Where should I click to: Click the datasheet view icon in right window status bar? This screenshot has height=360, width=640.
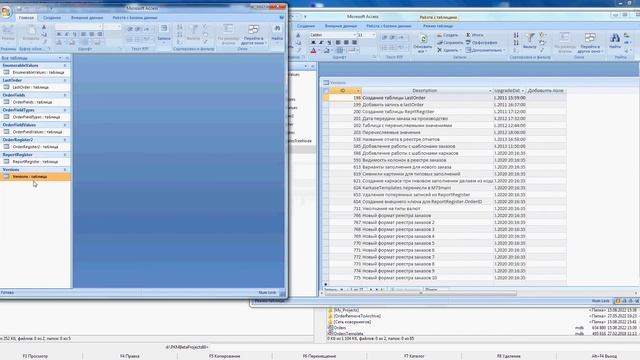pos(618,301)
